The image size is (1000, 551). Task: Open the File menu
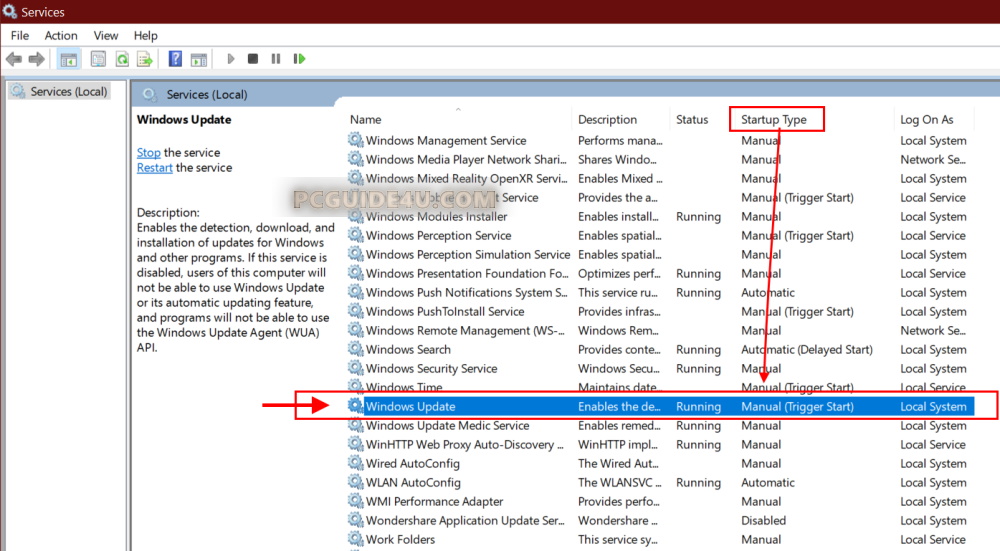point(20,35)
